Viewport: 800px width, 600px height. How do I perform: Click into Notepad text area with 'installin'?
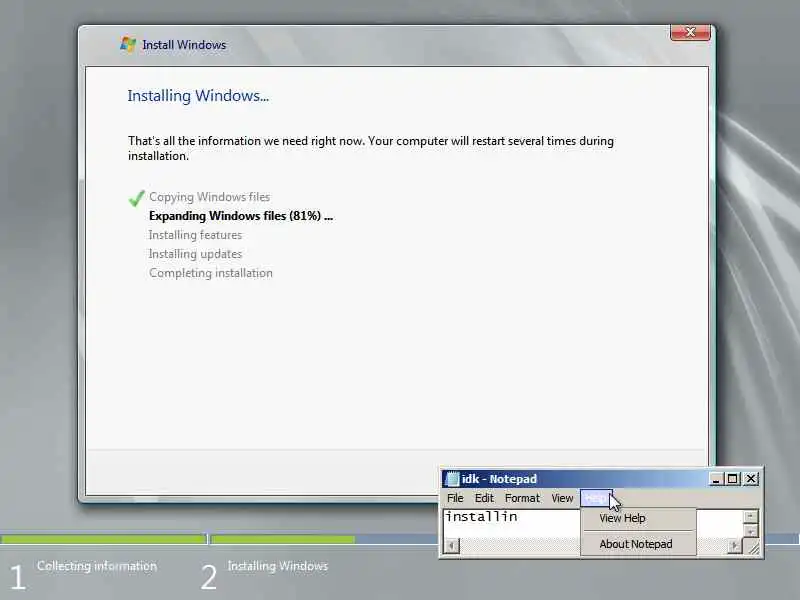pos(511,523)
